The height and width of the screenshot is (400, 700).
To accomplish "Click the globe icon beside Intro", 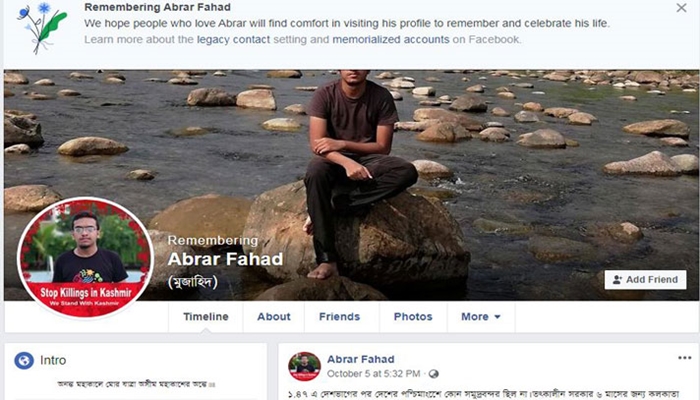I will coord(24,360).
